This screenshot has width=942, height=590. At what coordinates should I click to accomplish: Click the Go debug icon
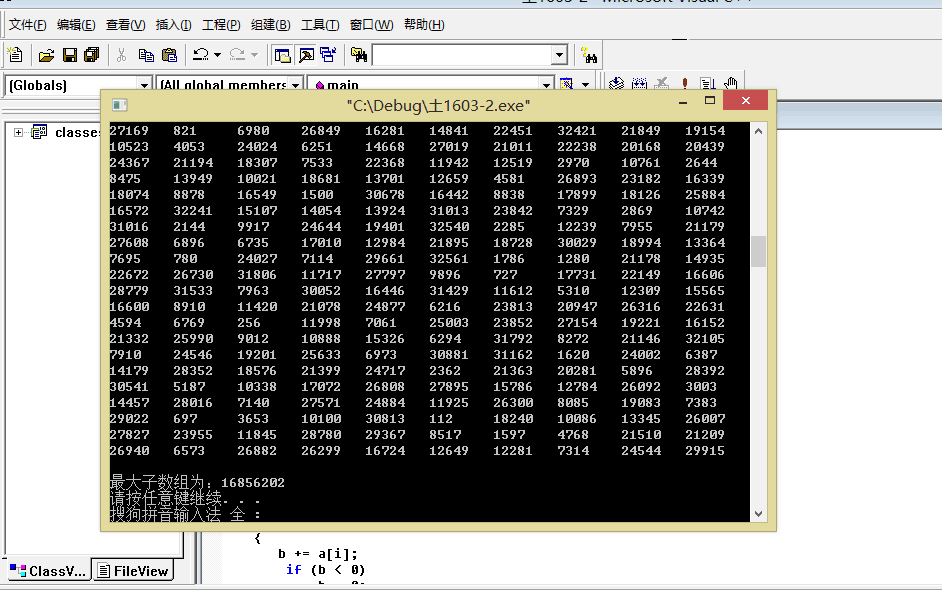click(x=708, y=84)
